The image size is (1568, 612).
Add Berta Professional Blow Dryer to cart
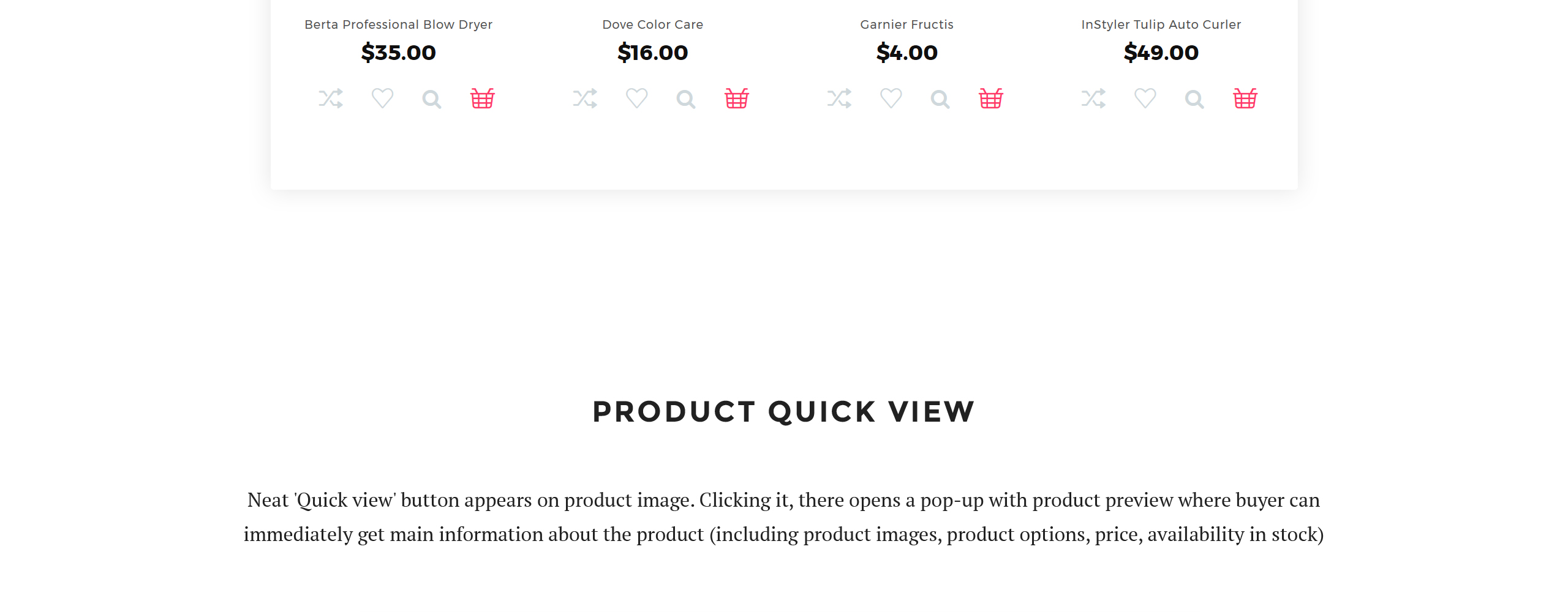coord(483,98)
